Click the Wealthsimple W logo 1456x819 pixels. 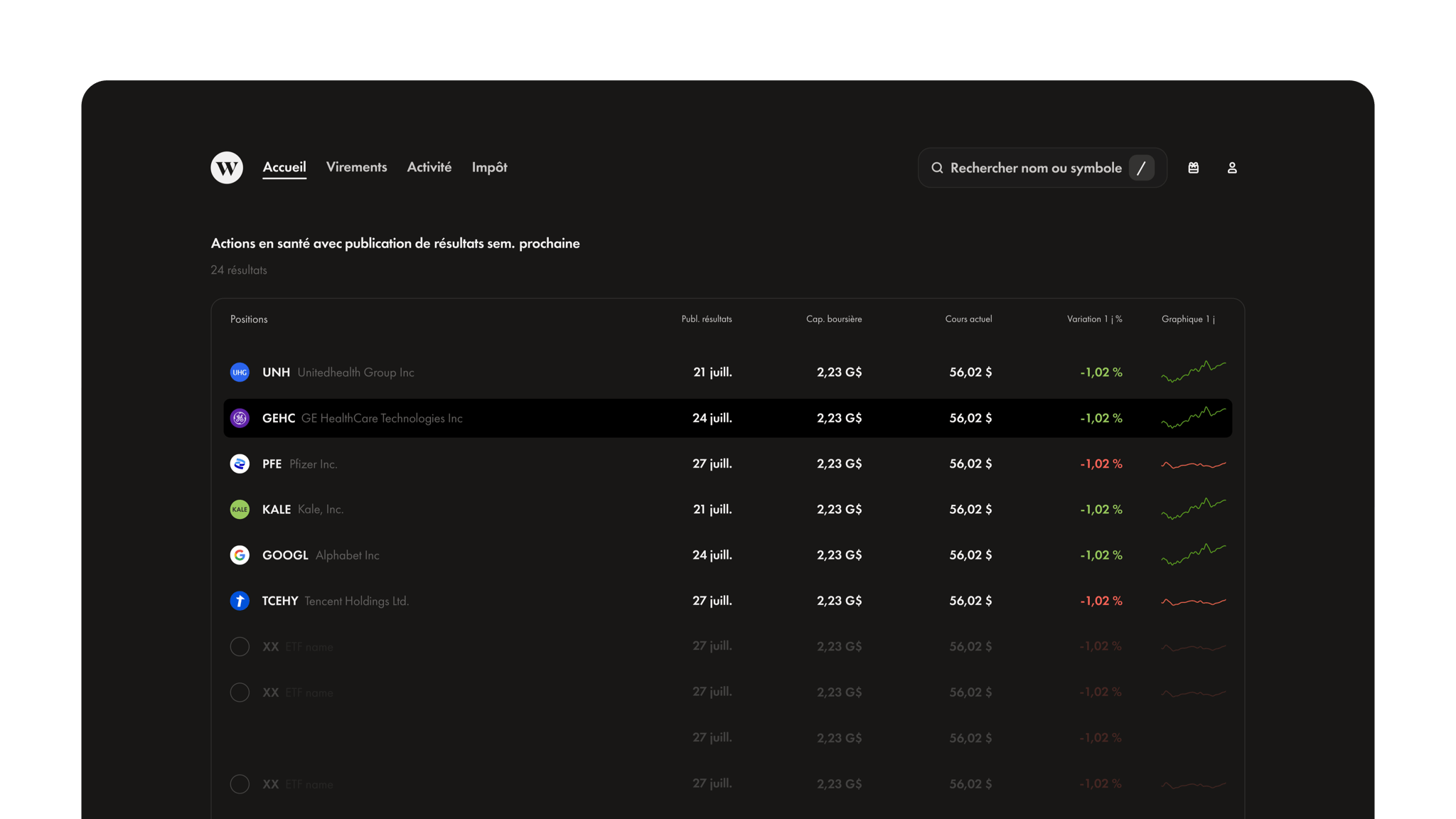click(227, 168)
